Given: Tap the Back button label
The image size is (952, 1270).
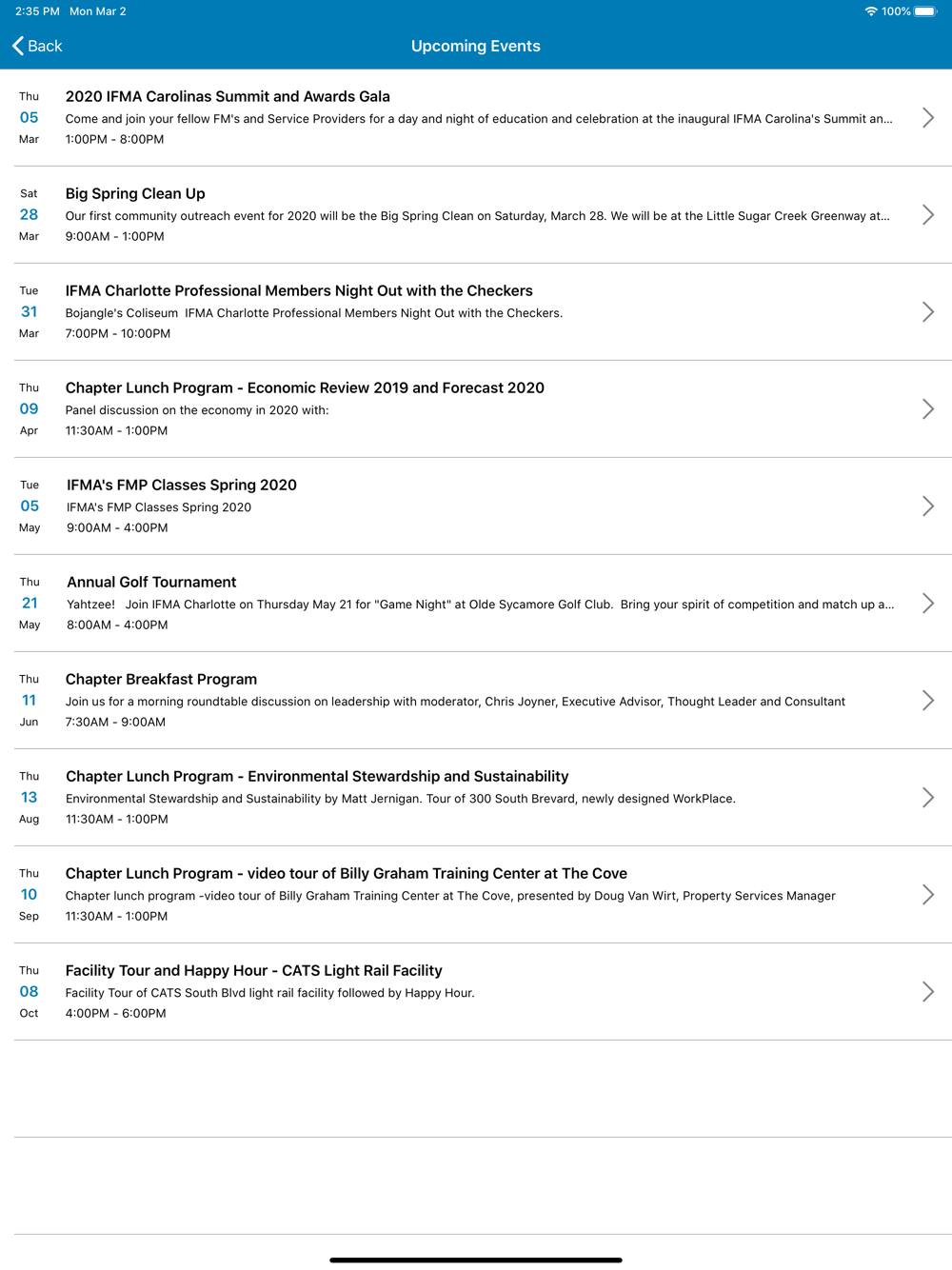Looking at the screenshot, I should [x=45, y=46].
